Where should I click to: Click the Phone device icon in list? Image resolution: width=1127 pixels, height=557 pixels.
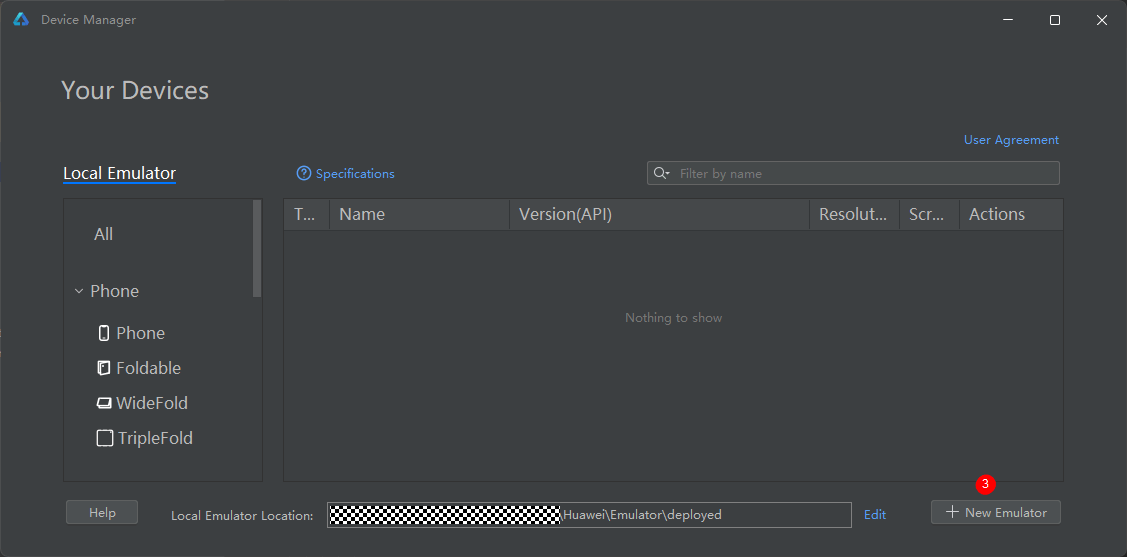[x=104, y=333]
